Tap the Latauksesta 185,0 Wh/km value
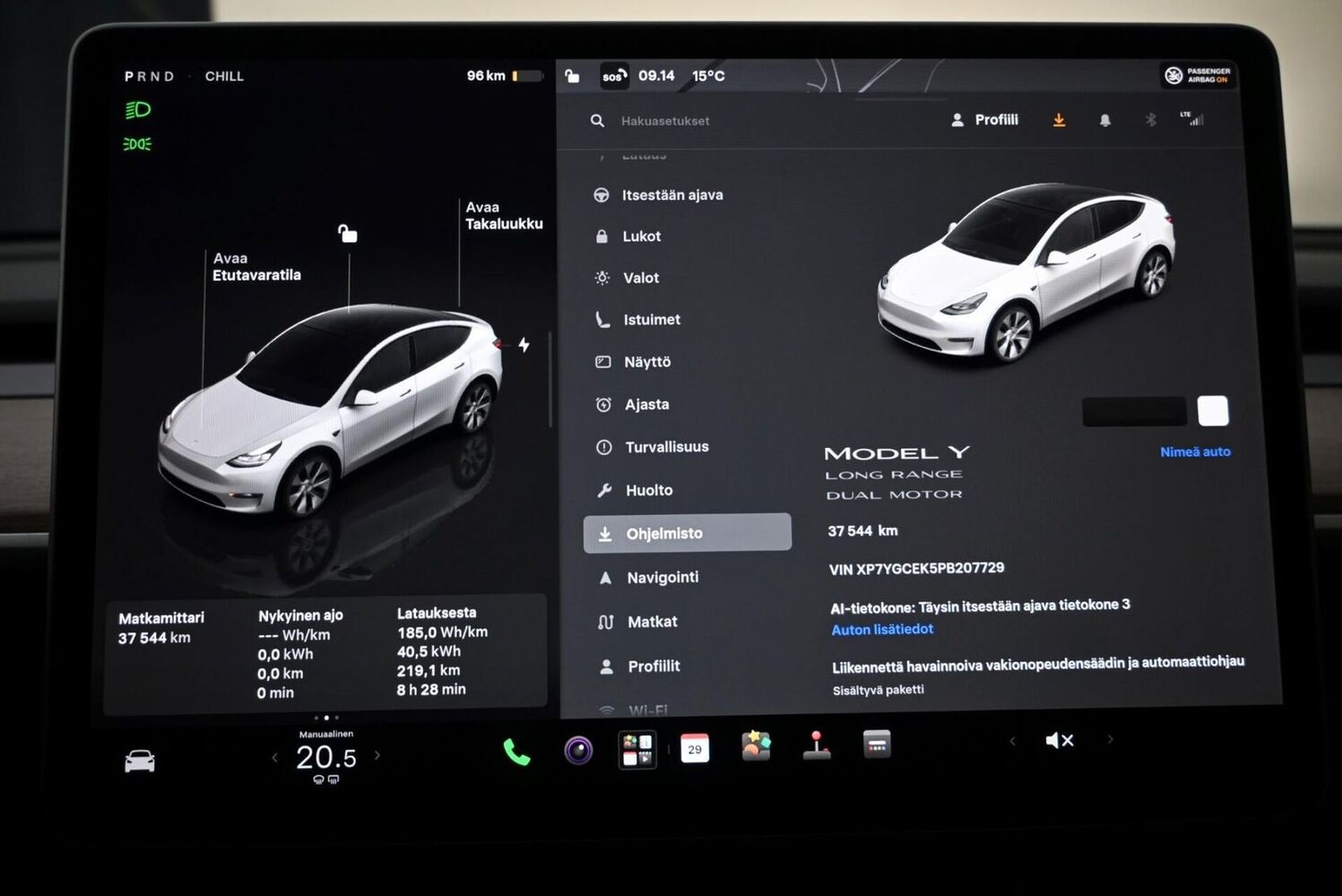Viewport: 1342px width, 896px height. tap(443, 632)
